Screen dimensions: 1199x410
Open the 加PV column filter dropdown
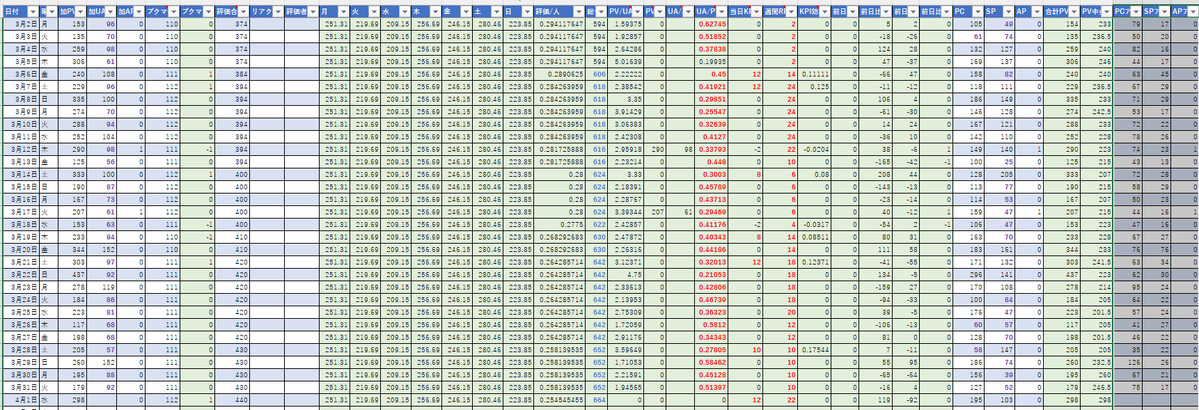coord(80,12)
